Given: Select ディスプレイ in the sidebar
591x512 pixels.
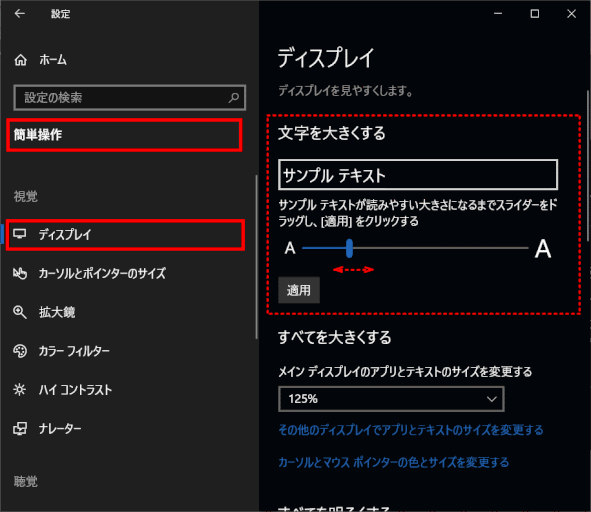Looking at the screenshot, I should click(x=65, y=234).
